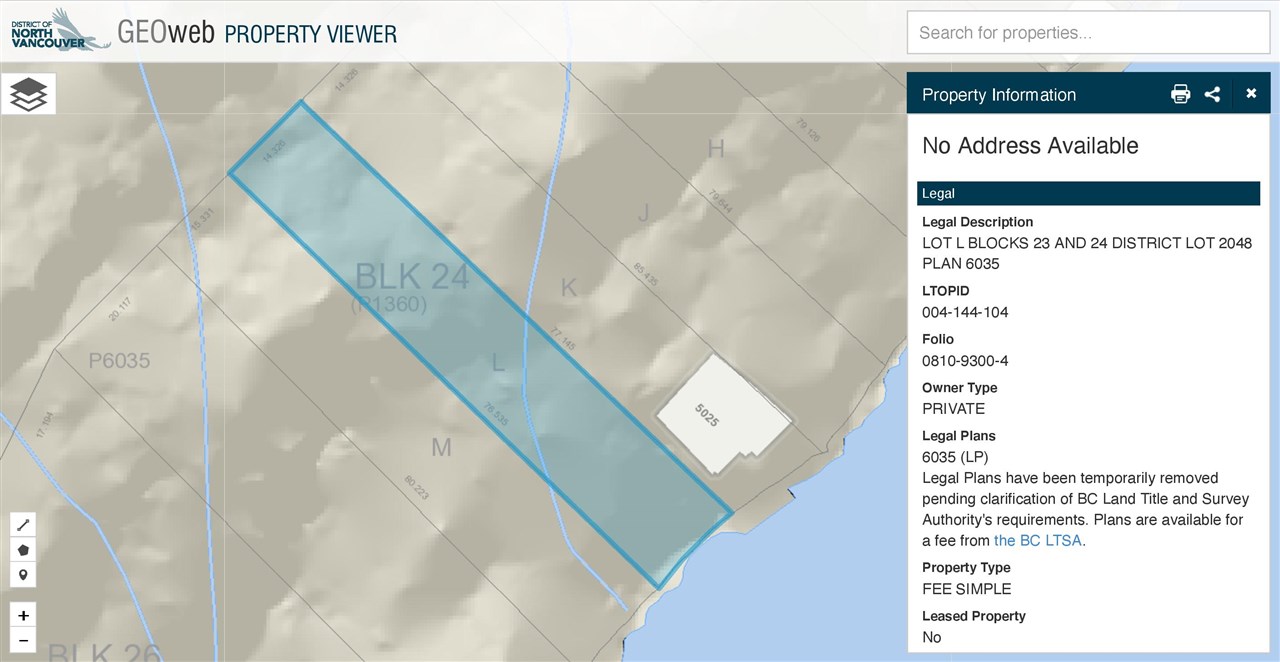Select the legal plan 6035 (LP) text
1280x662 pixels.
click(955, 457)
